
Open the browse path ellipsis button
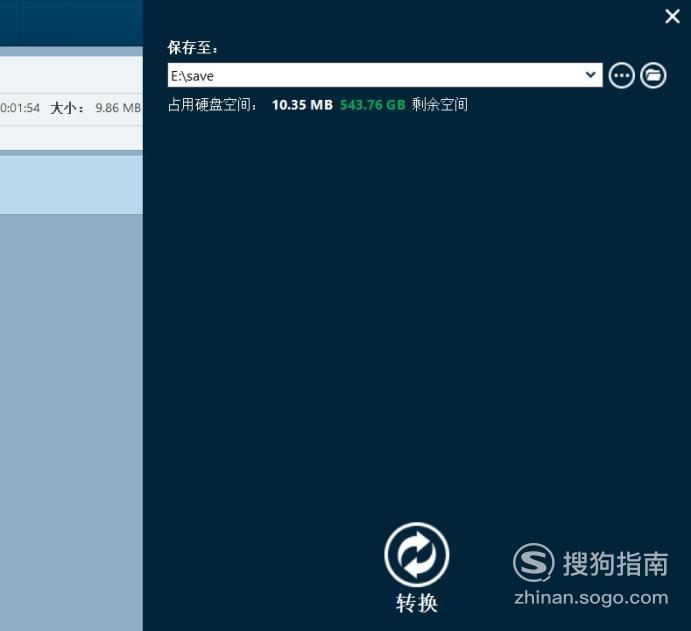click(x=621, y=75)
